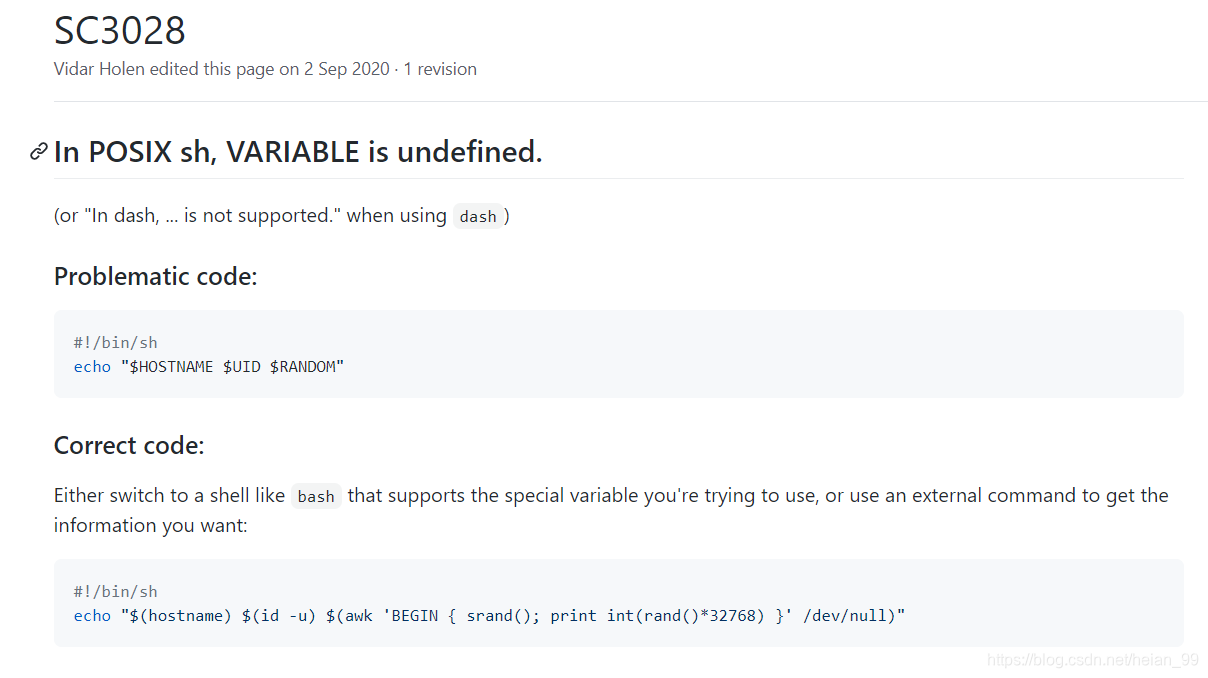Click the 'Either switch to a shell' paragraph
This screenshot has height=678, width=1208.
[611, 510]
